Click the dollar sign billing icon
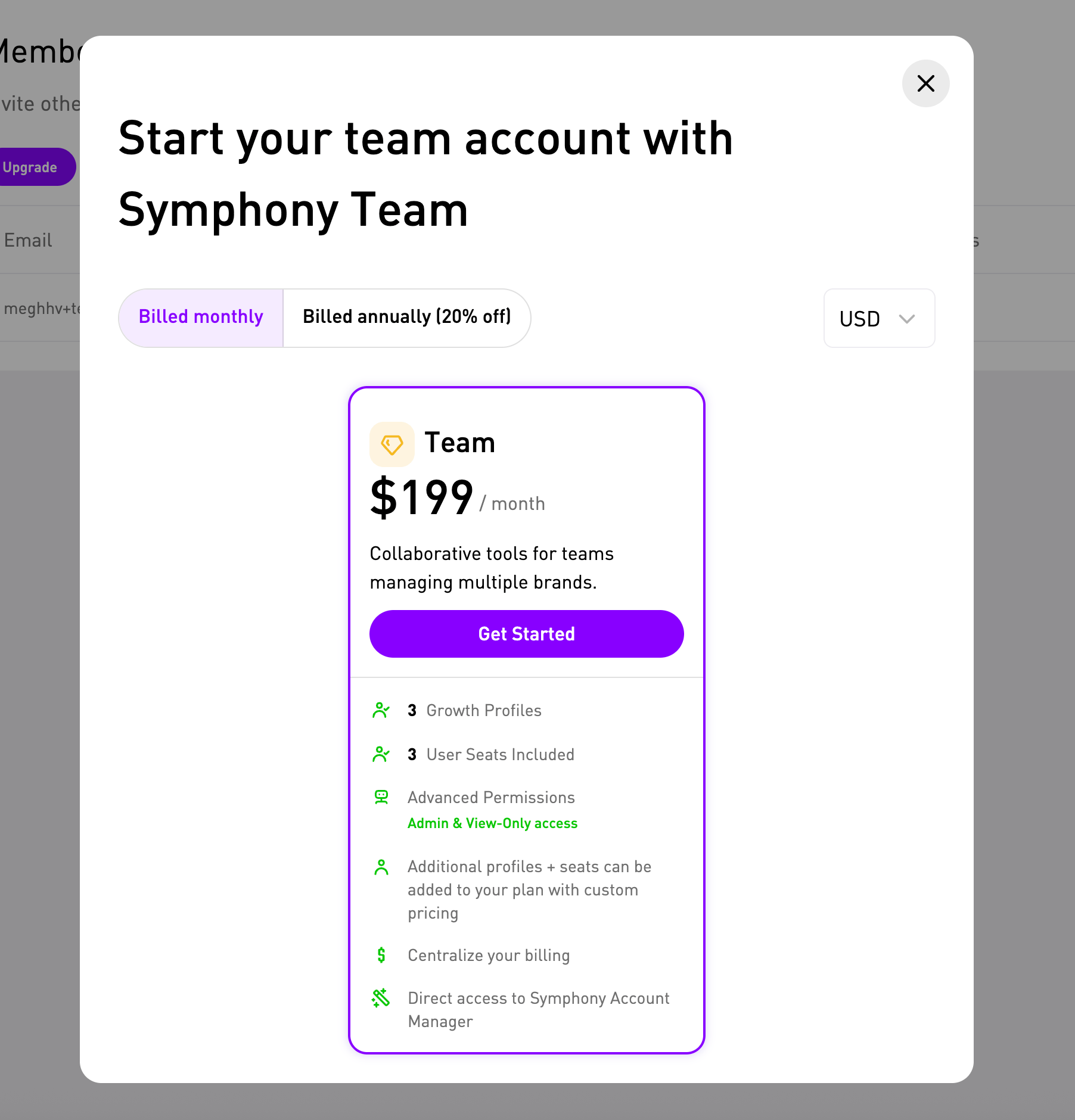This screenshot has width=1075, height=1120. [381, 955]
